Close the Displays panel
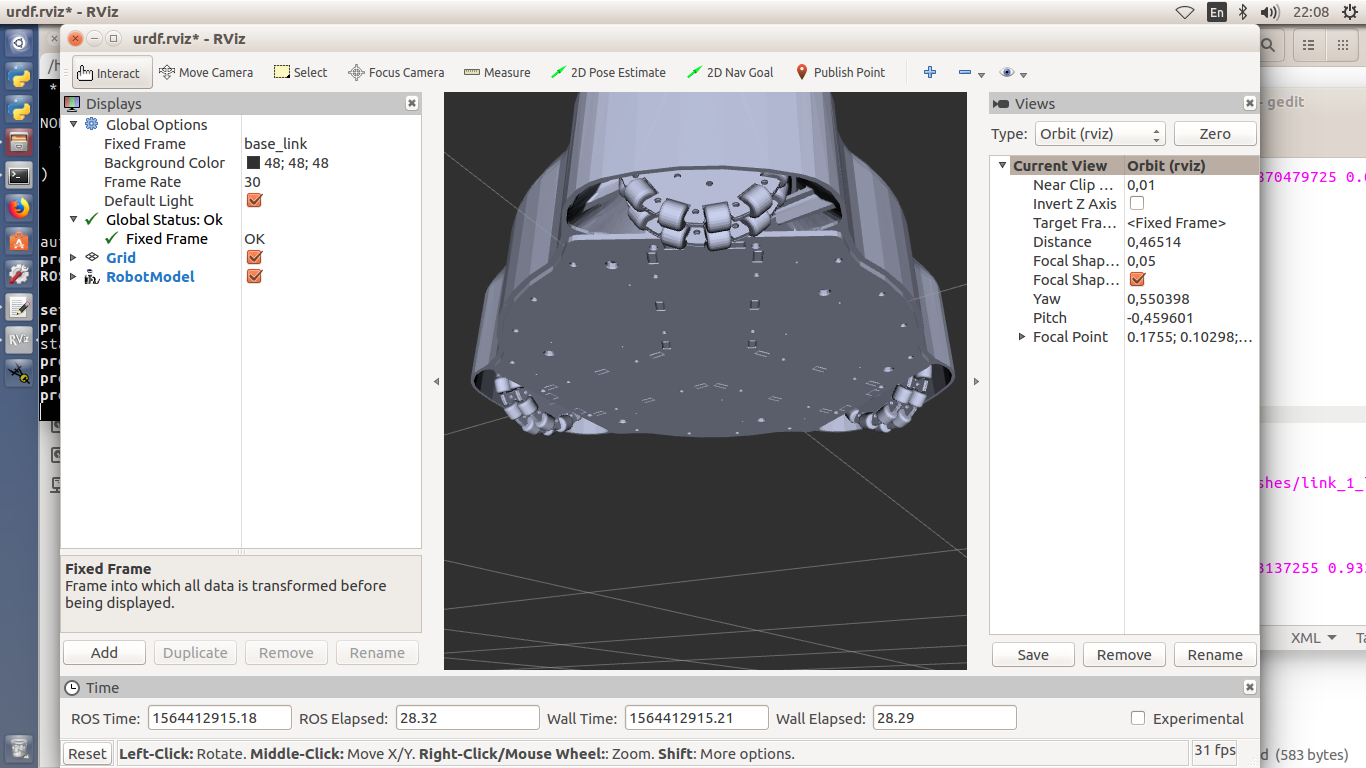The image size is (1366, 768). [x=412, y=103]
